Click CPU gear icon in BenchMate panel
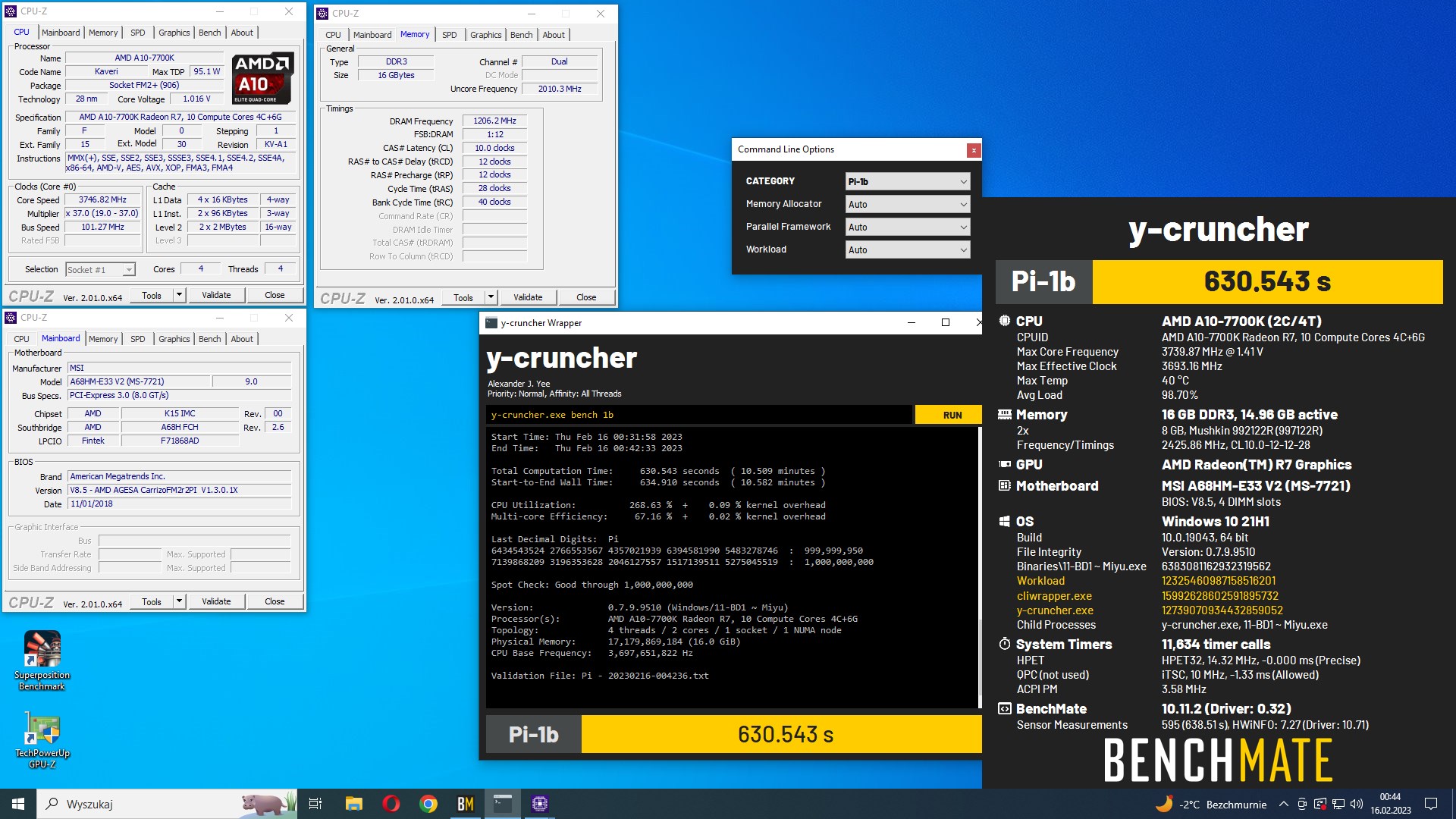The width and height of the screenshot is (1456, 819). coord(1004,321)
